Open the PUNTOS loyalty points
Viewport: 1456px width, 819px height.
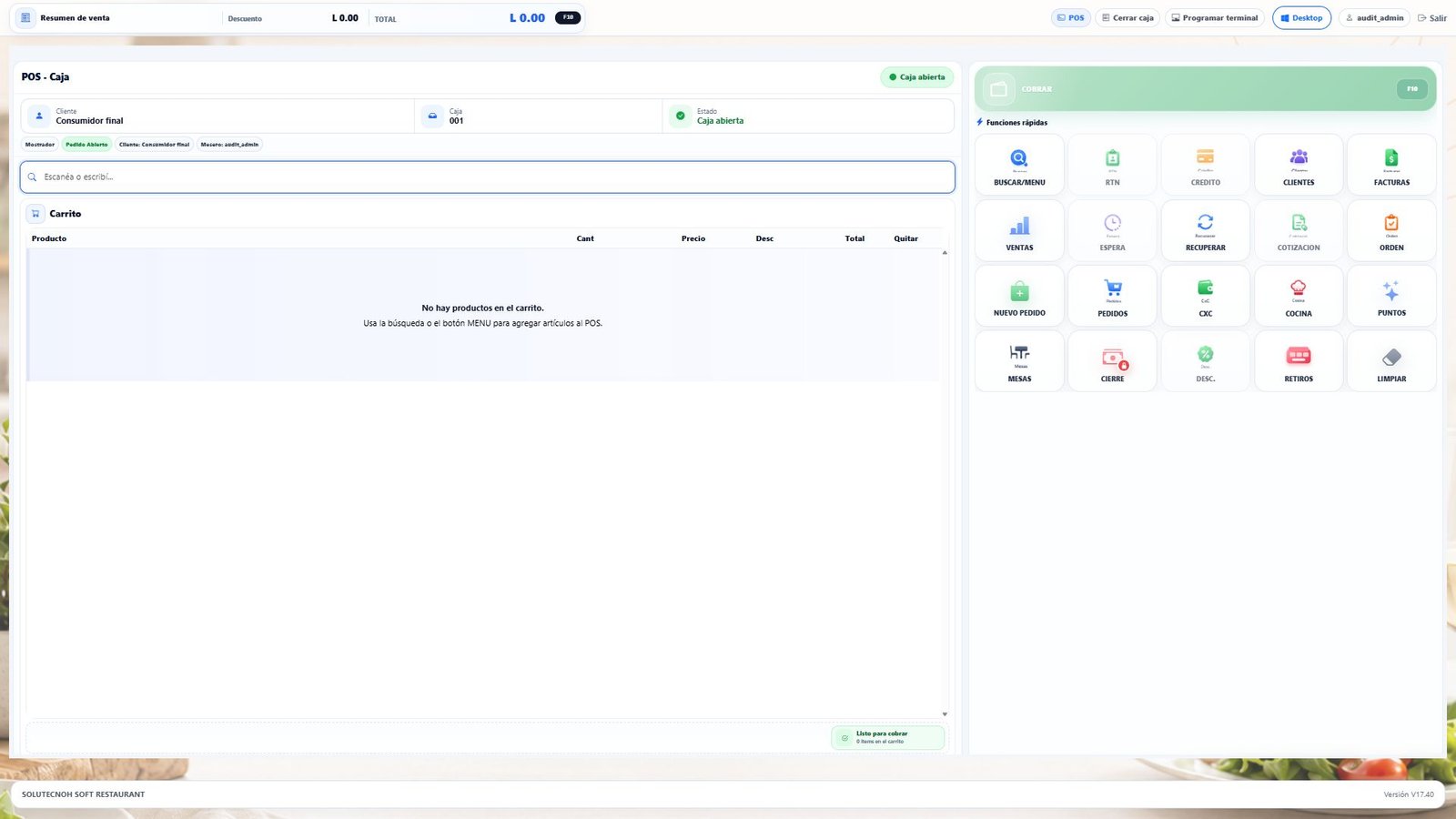(1391, 296)
